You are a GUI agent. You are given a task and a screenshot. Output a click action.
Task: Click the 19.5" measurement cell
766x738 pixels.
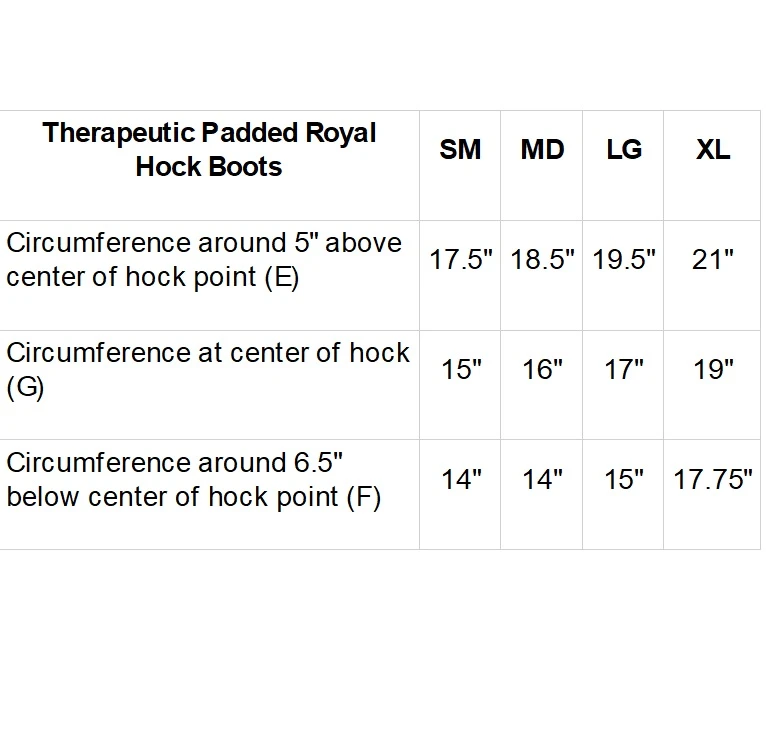click(623, 260)
